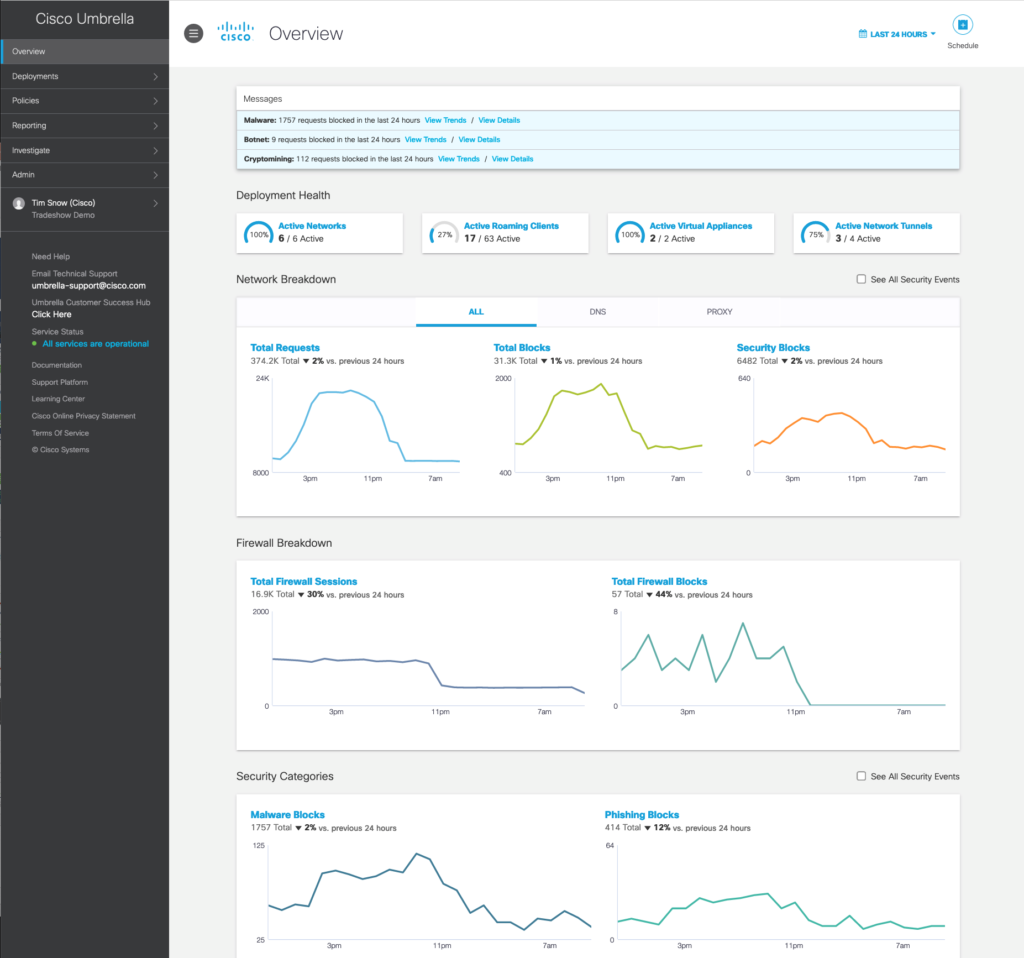Switch to the PROXY tab
1024x958 pixels.
coord(719,312)
